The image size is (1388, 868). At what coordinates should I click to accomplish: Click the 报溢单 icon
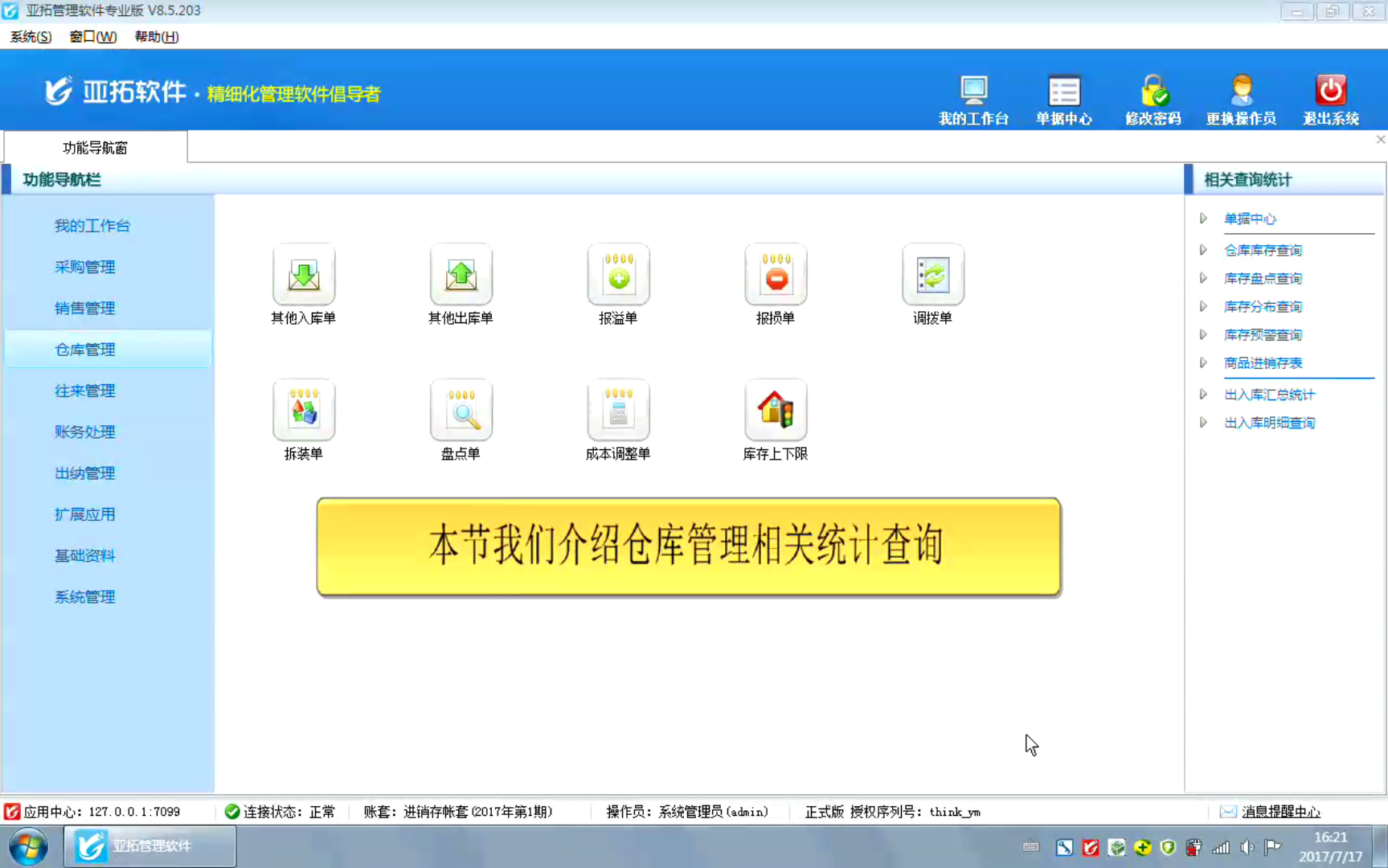coord(618,276)
